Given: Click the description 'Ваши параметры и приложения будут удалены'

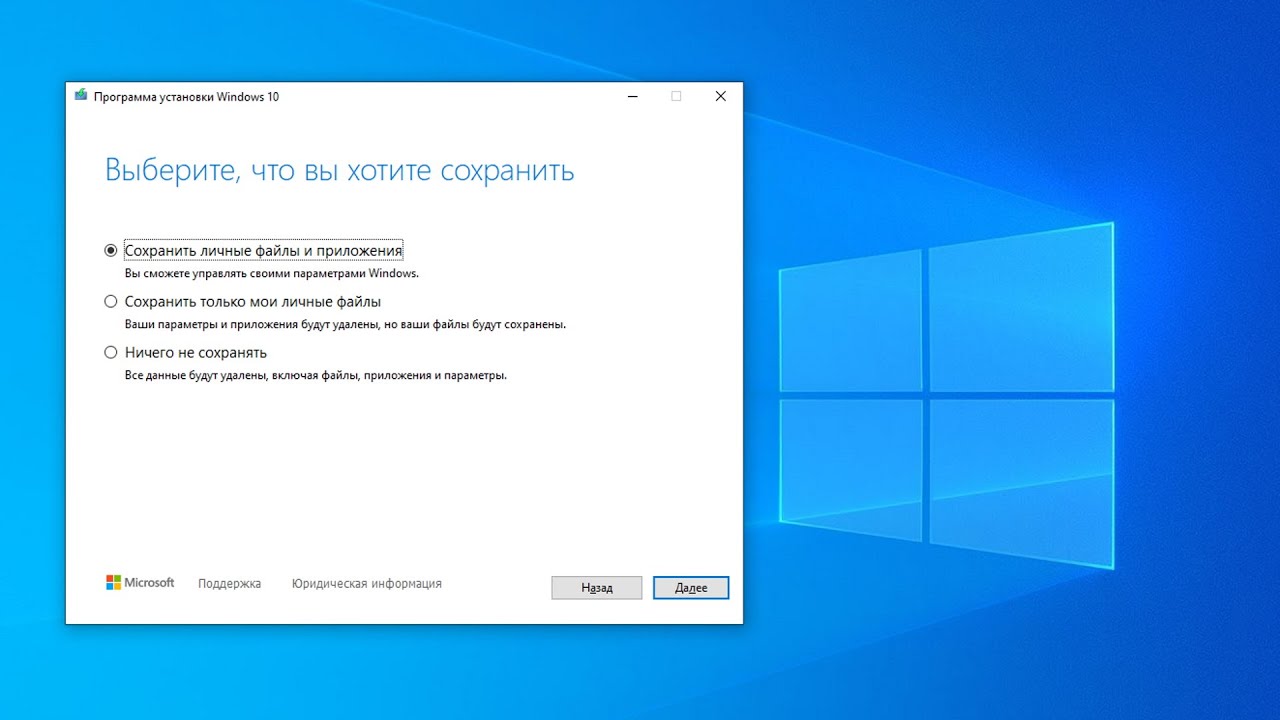Looking at the screenshot, I should pos(345,324).
